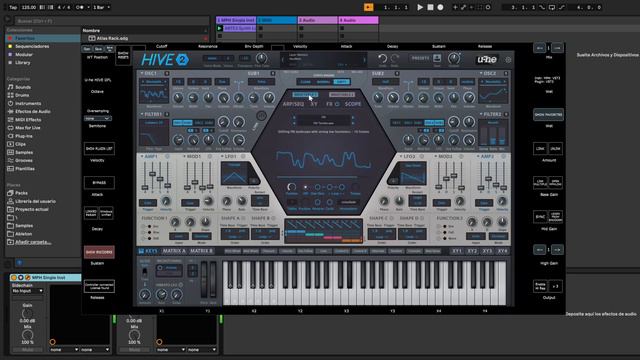Image resolution: width=640 pixels, height=360 pixels.
Task: Click the u-he logo
Action: click(x=487, y=60)
